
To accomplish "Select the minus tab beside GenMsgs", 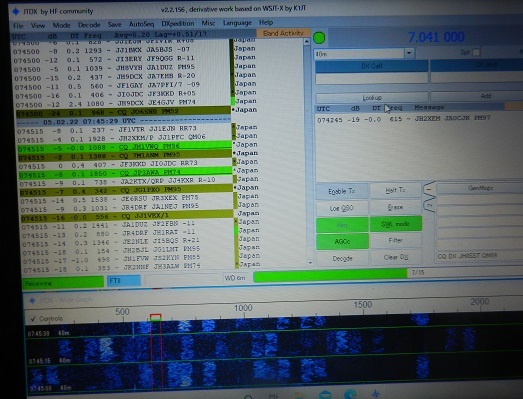I will pyautogui.click(x=429, y=189).
